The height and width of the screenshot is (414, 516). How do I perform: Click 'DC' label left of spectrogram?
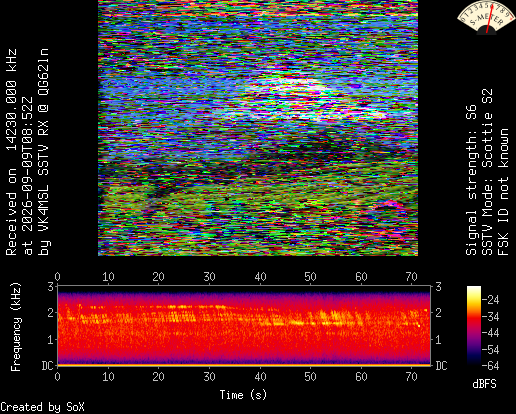47,366
